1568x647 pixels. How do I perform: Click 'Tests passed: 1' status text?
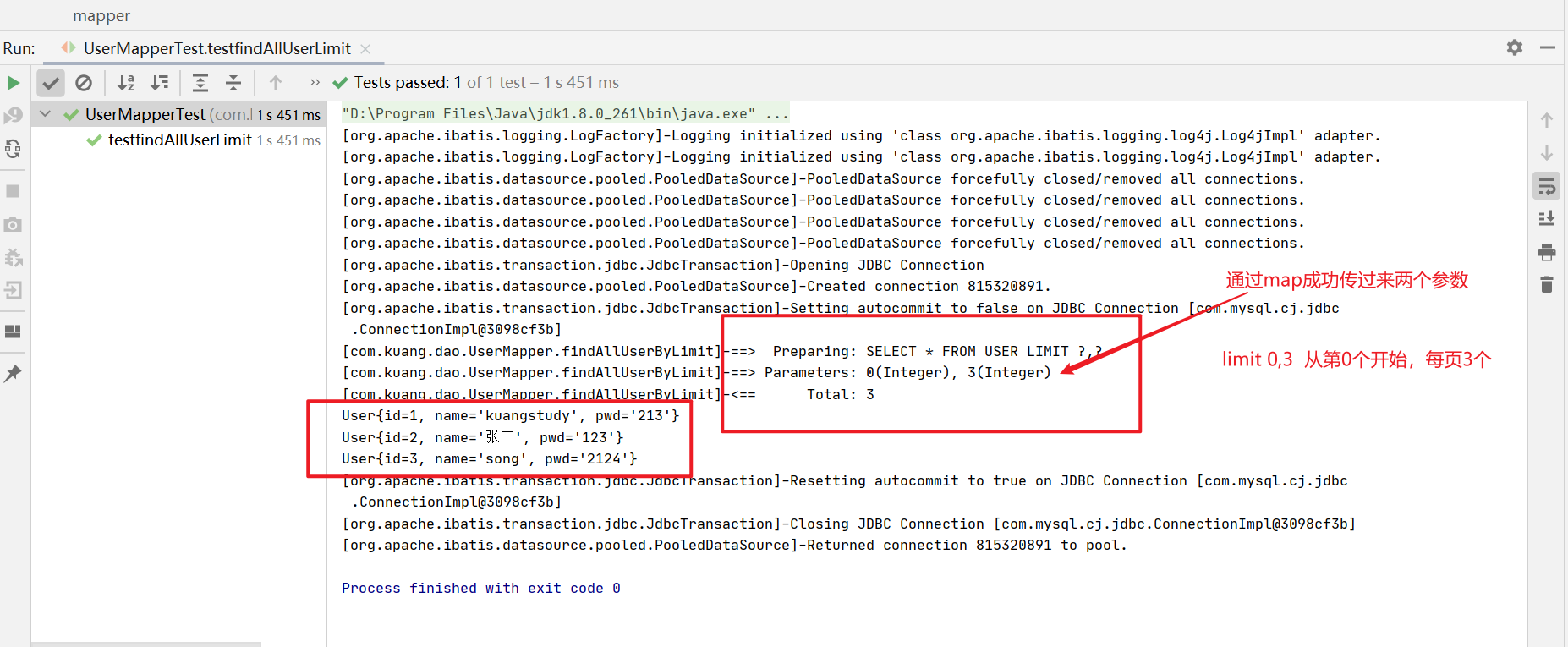408,82
